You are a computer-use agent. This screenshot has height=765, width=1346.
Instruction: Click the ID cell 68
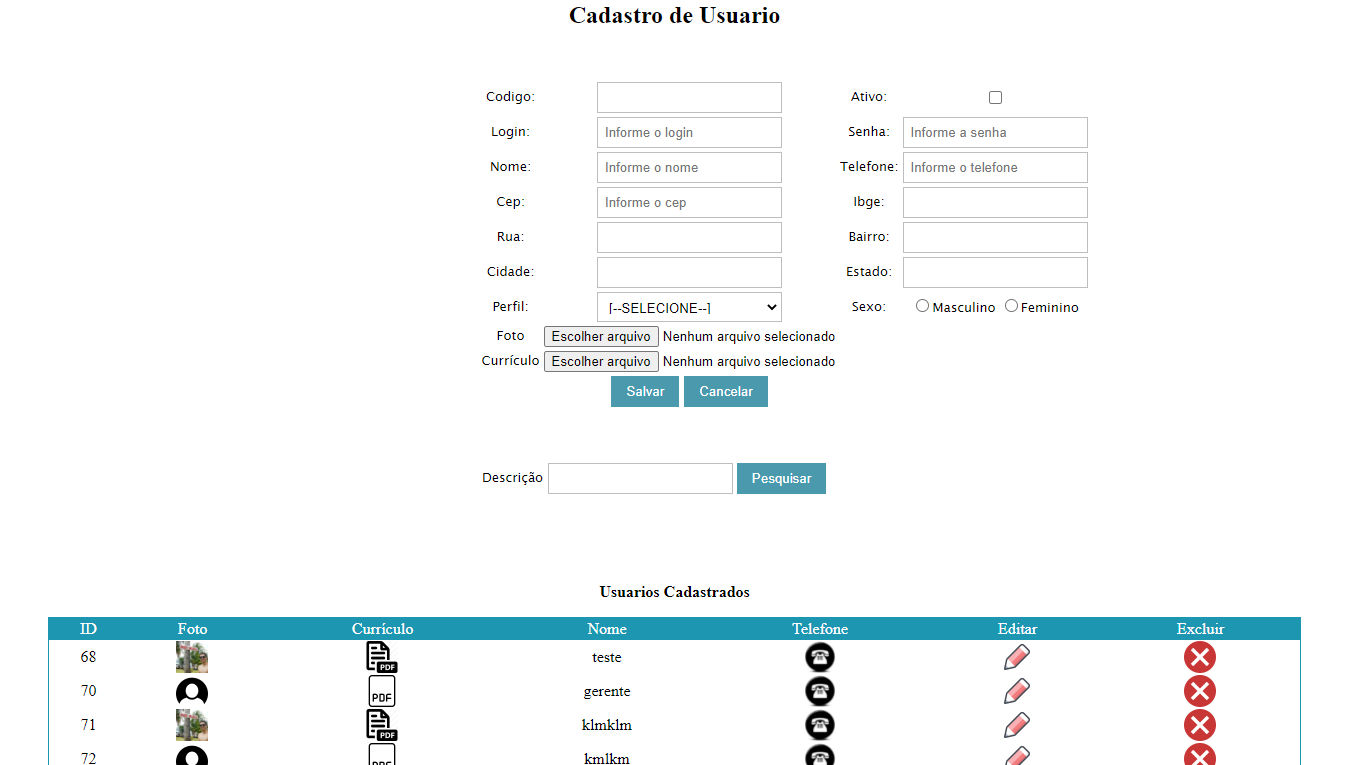(x=88, y=657)
